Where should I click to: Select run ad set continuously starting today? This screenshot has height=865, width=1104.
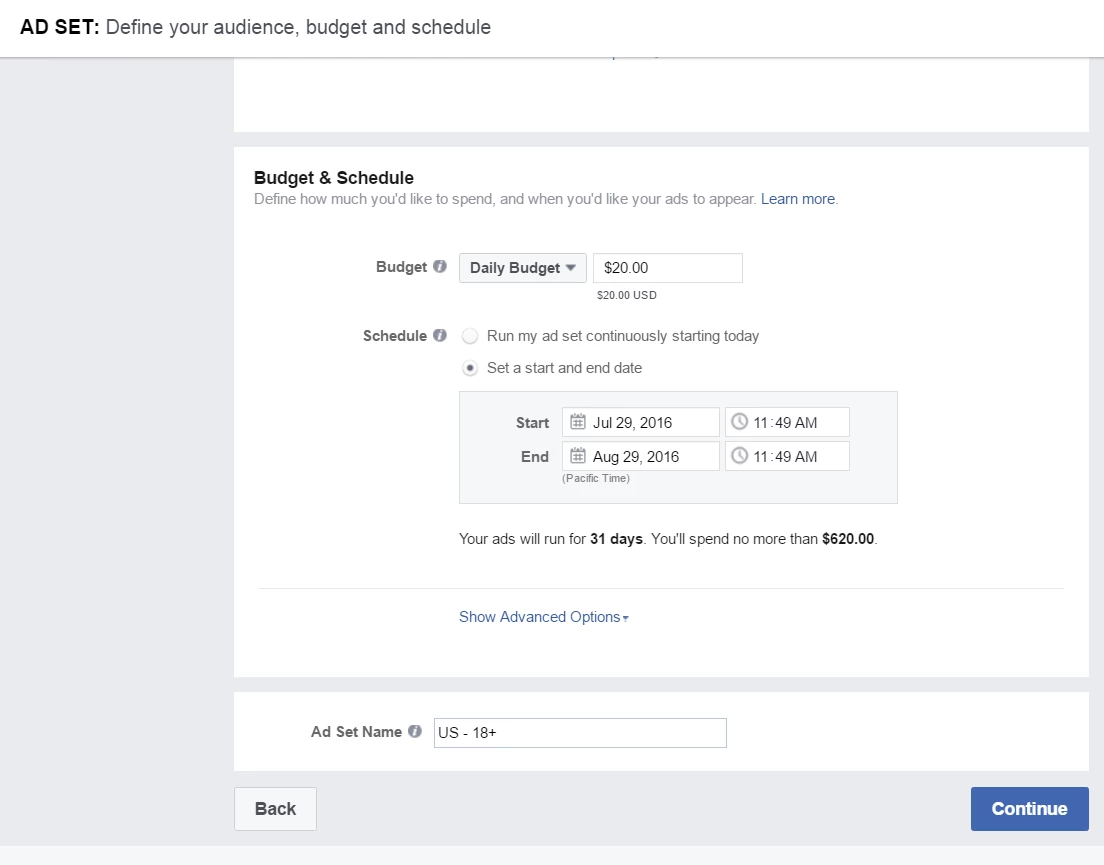[470, 336]
